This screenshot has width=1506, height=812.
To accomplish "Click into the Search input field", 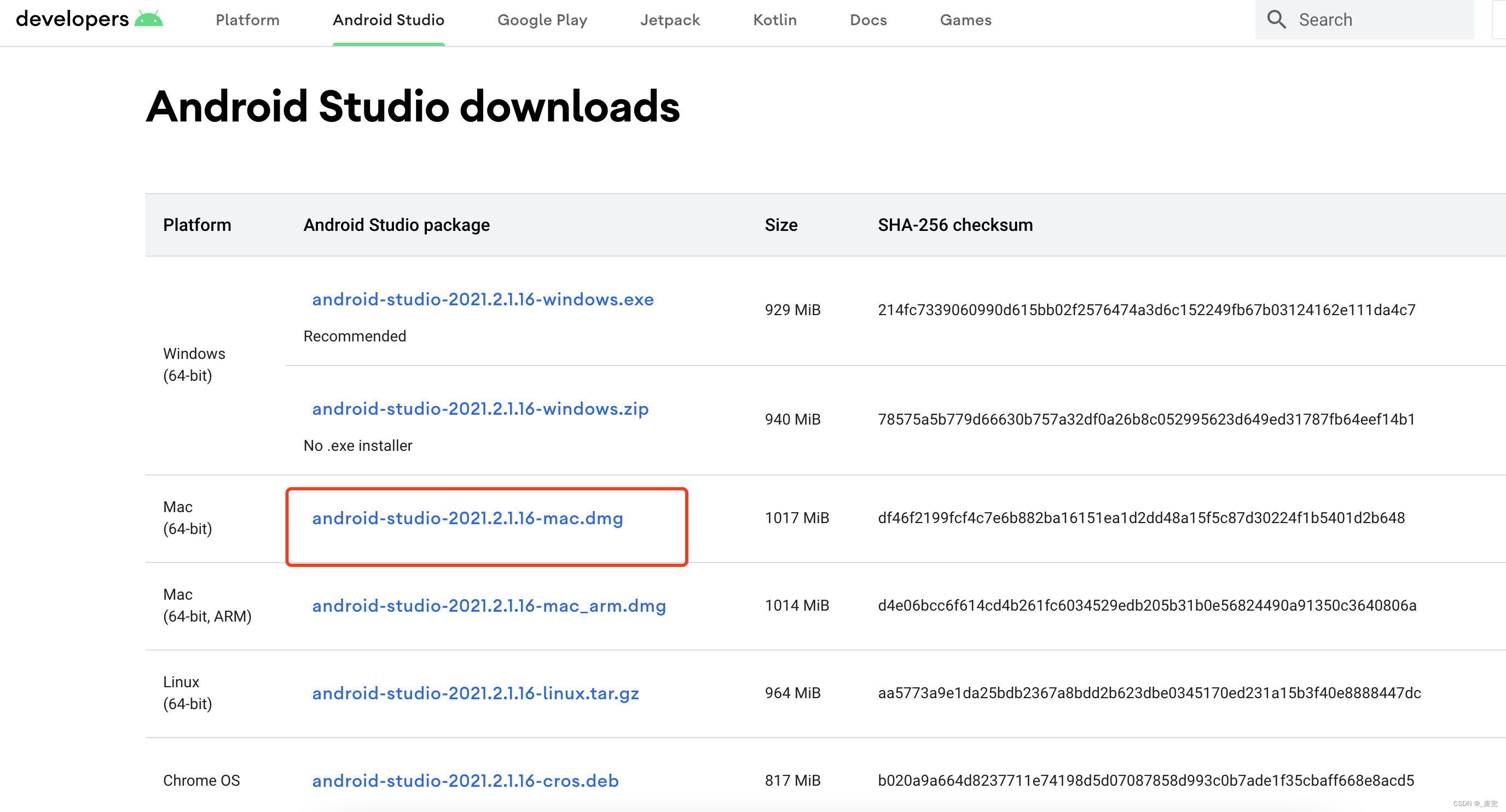I will click(1362, 19).
